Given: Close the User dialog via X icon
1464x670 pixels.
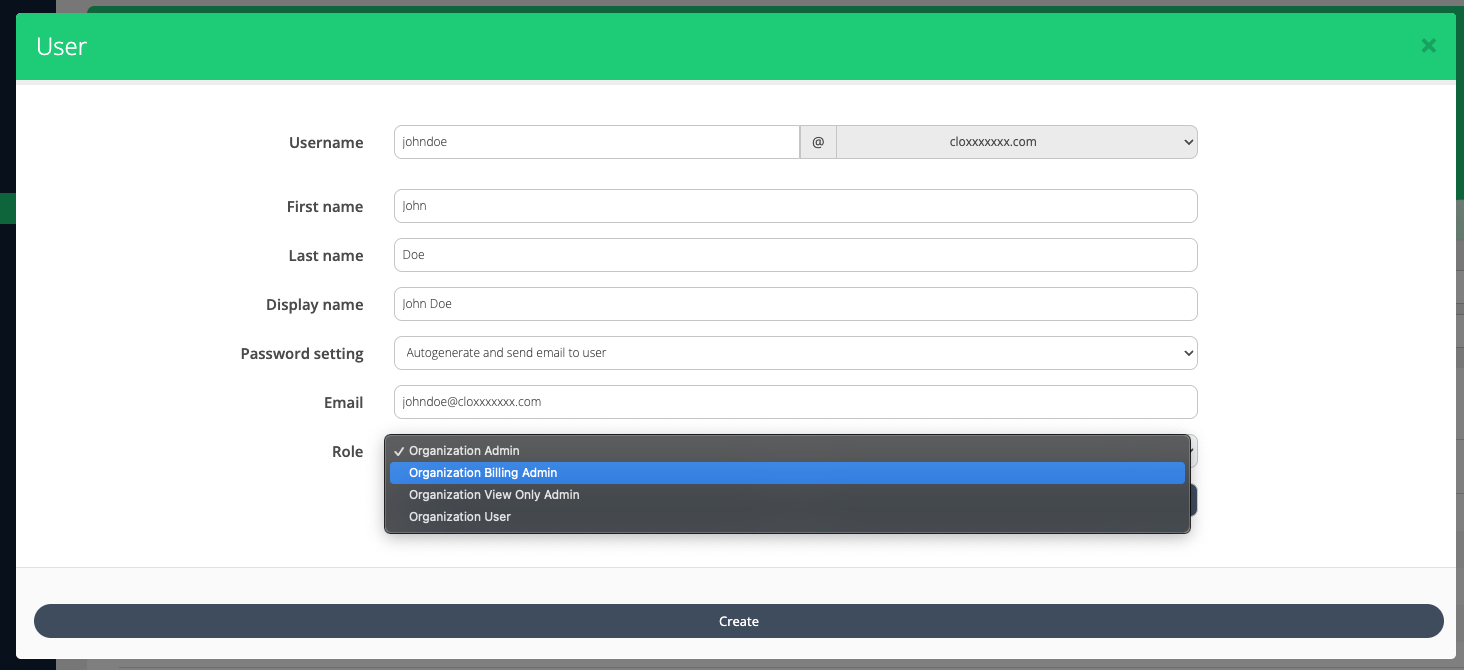Looking at the screenshot, I should click(1428, 45).
